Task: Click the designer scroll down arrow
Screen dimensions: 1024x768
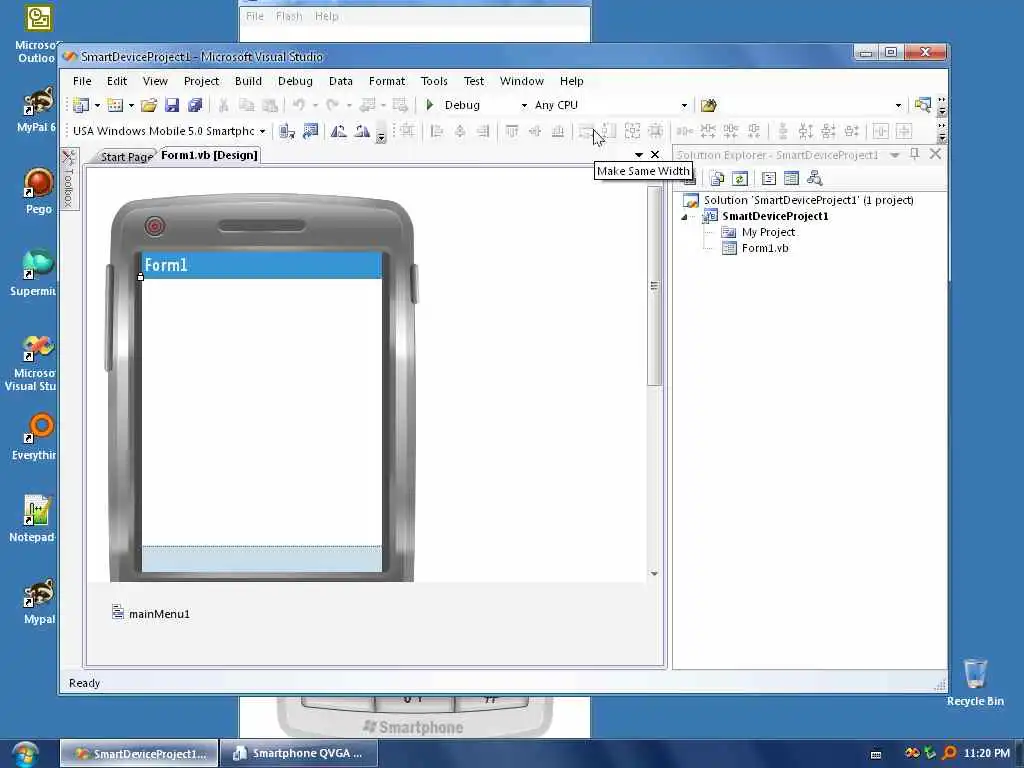Action: coord(654,573)
